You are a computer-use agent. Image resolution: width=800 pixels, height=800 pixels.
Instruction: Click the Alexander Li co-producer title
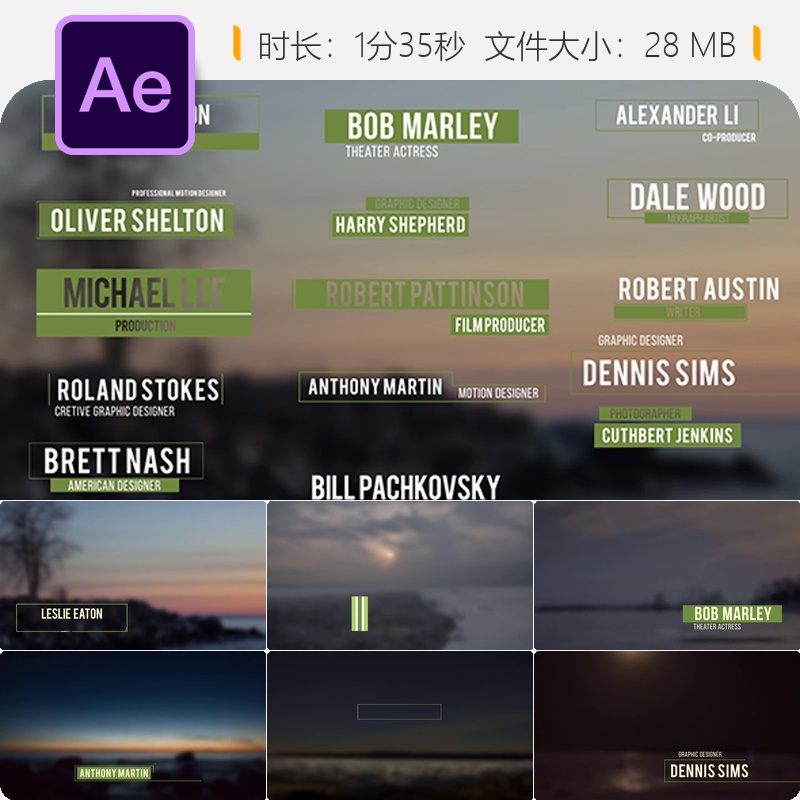click(x=677, y=121)
